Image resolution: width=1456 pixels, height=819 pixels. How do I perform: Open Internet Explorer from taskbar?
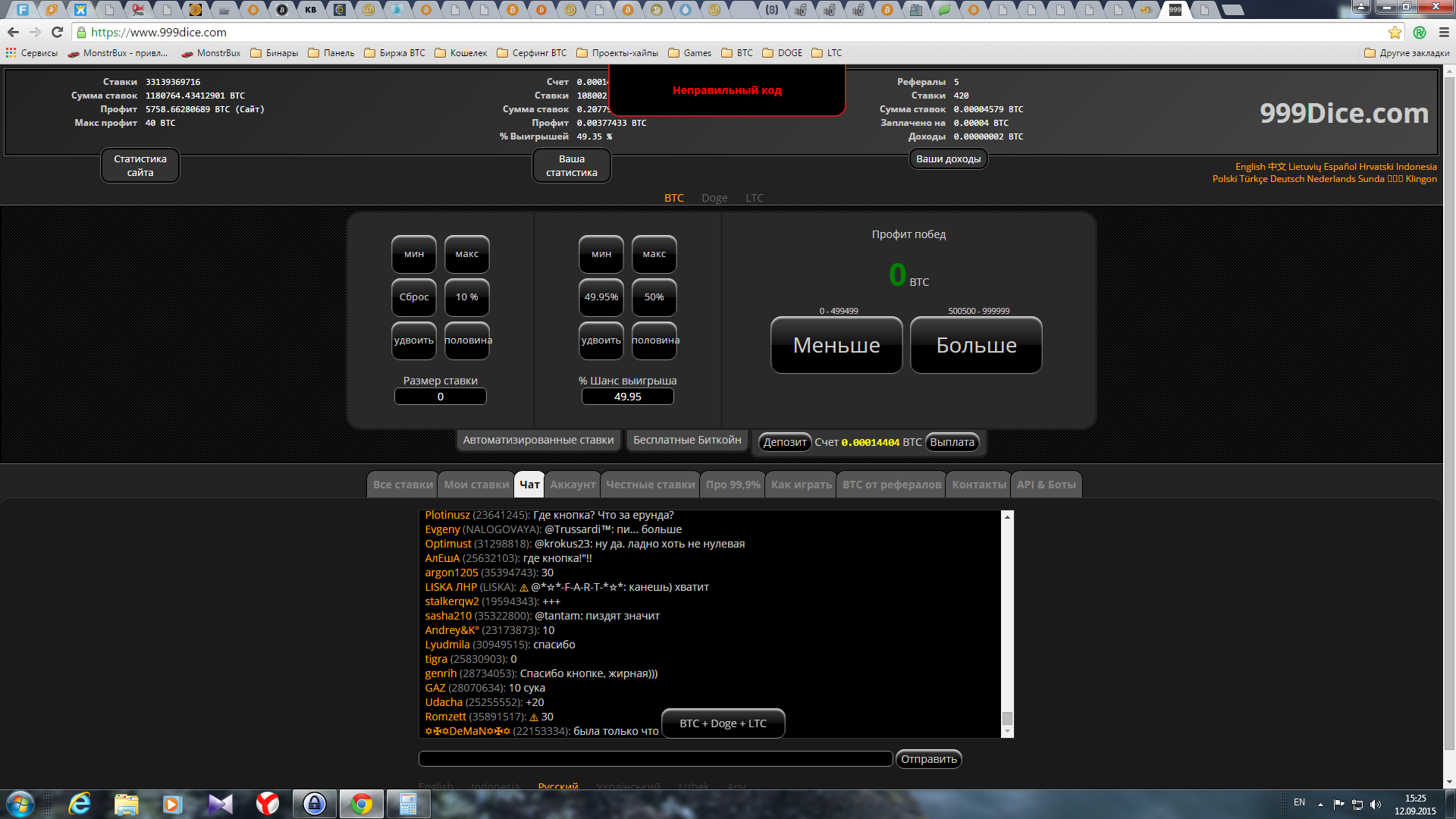(80, 803)
